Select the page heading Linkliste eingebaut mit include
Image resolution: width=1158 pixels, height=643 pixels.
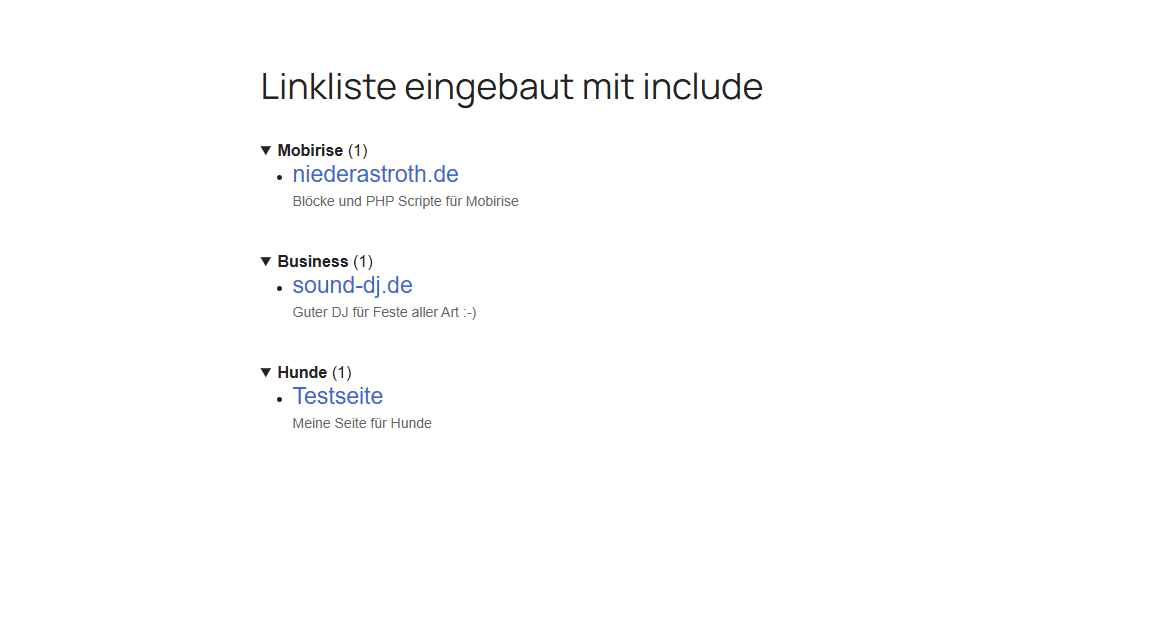click(511, 87)
